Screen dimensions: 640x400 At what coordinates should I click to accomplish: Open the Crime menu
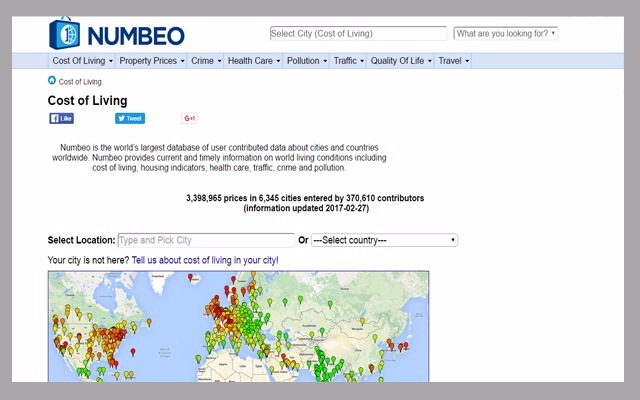[x=206, y=61]
